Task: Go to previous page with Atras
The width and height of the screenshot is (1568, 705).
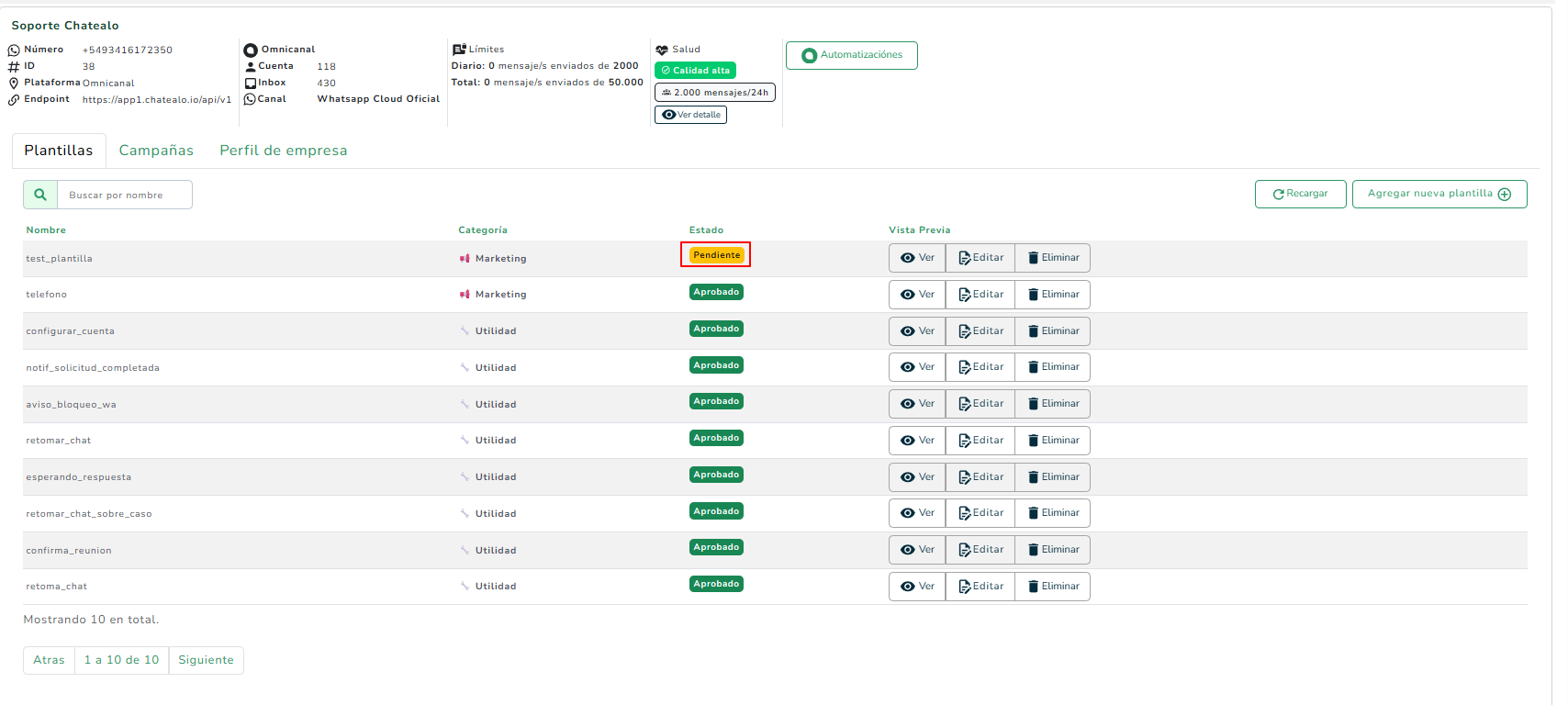Action: click(x=50, y=660)
